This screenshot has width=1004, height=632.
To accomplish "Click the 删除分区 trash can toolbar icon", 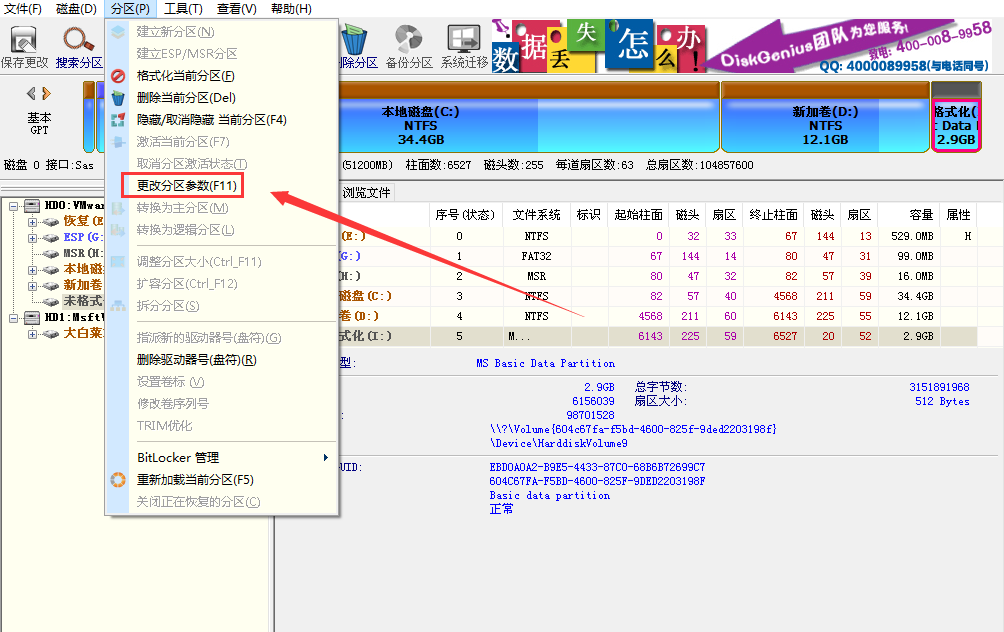I will click(x=354, y=40).
